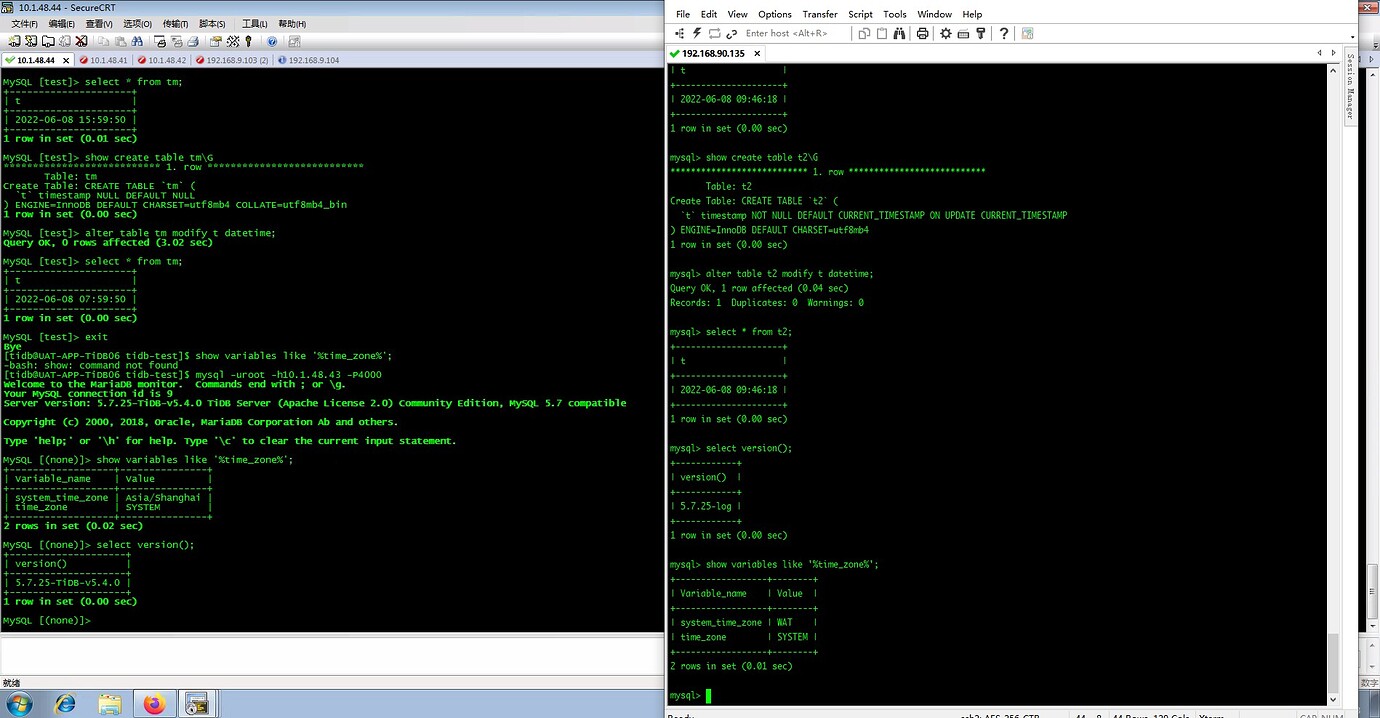Click the Help question-mark icon in Xshell
Viewport: 1380px width, 718px height.
tap(1004, 33)
